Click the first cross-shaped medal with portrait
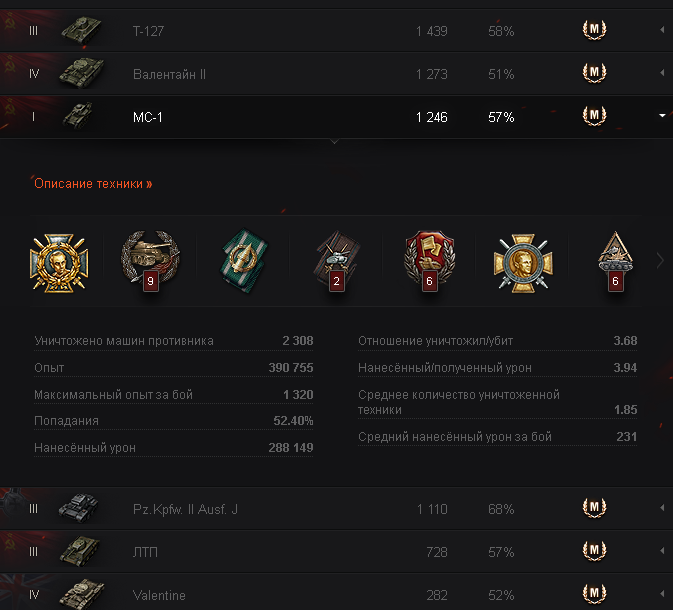 coord(53,261)
